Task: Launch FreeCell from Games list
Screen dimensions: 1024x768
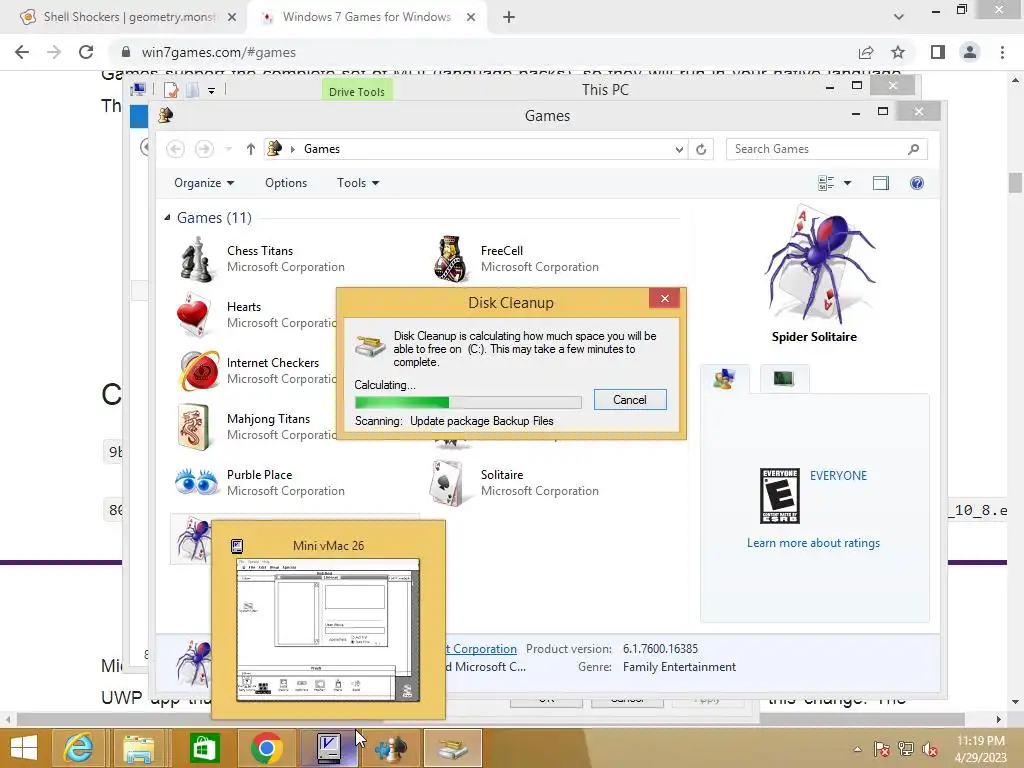Action: (450, 259)
